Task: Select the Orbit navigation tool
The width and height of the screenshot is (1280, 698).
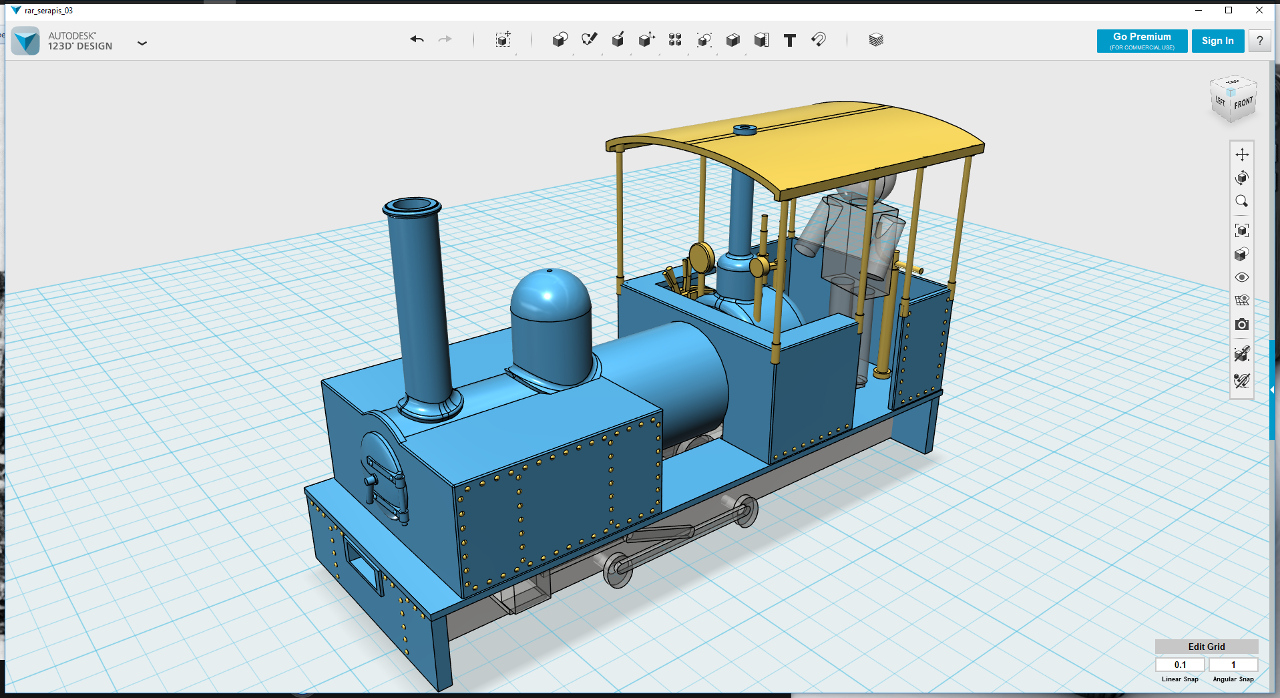Action: [x=1242, y=178]
